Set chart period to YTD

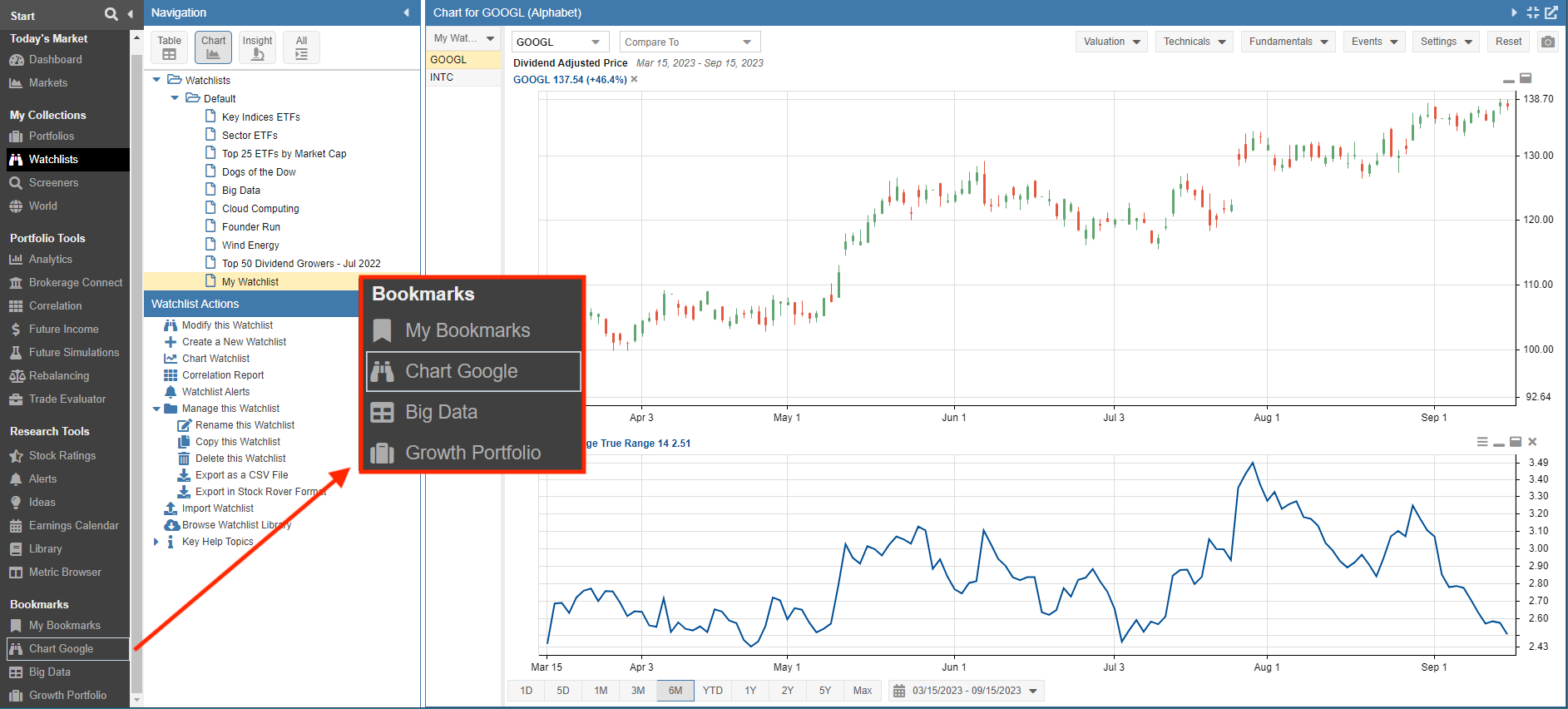click(x=713, y=691)
